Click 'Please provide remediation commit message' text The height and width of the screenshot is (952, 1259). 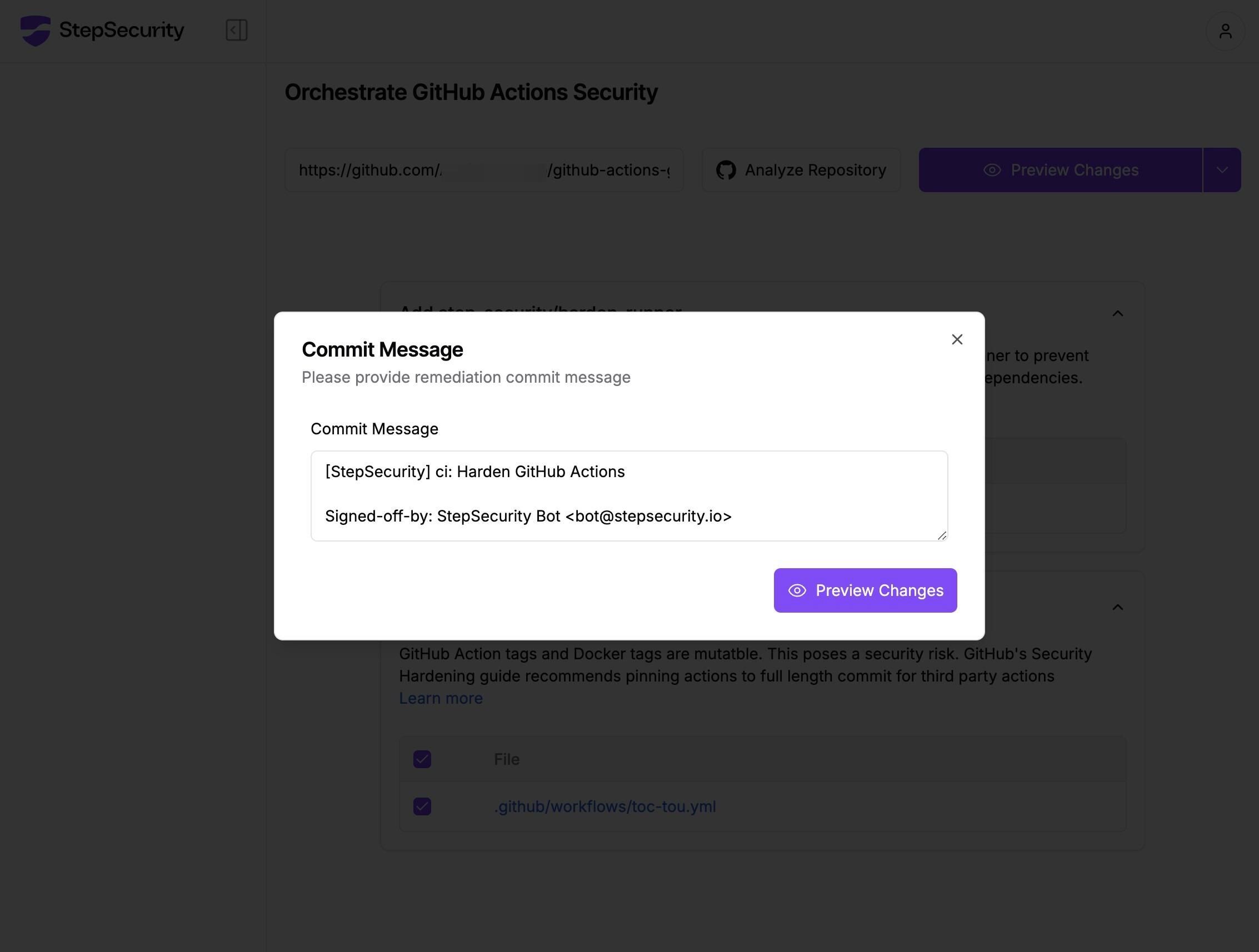(x=466, y=377)
